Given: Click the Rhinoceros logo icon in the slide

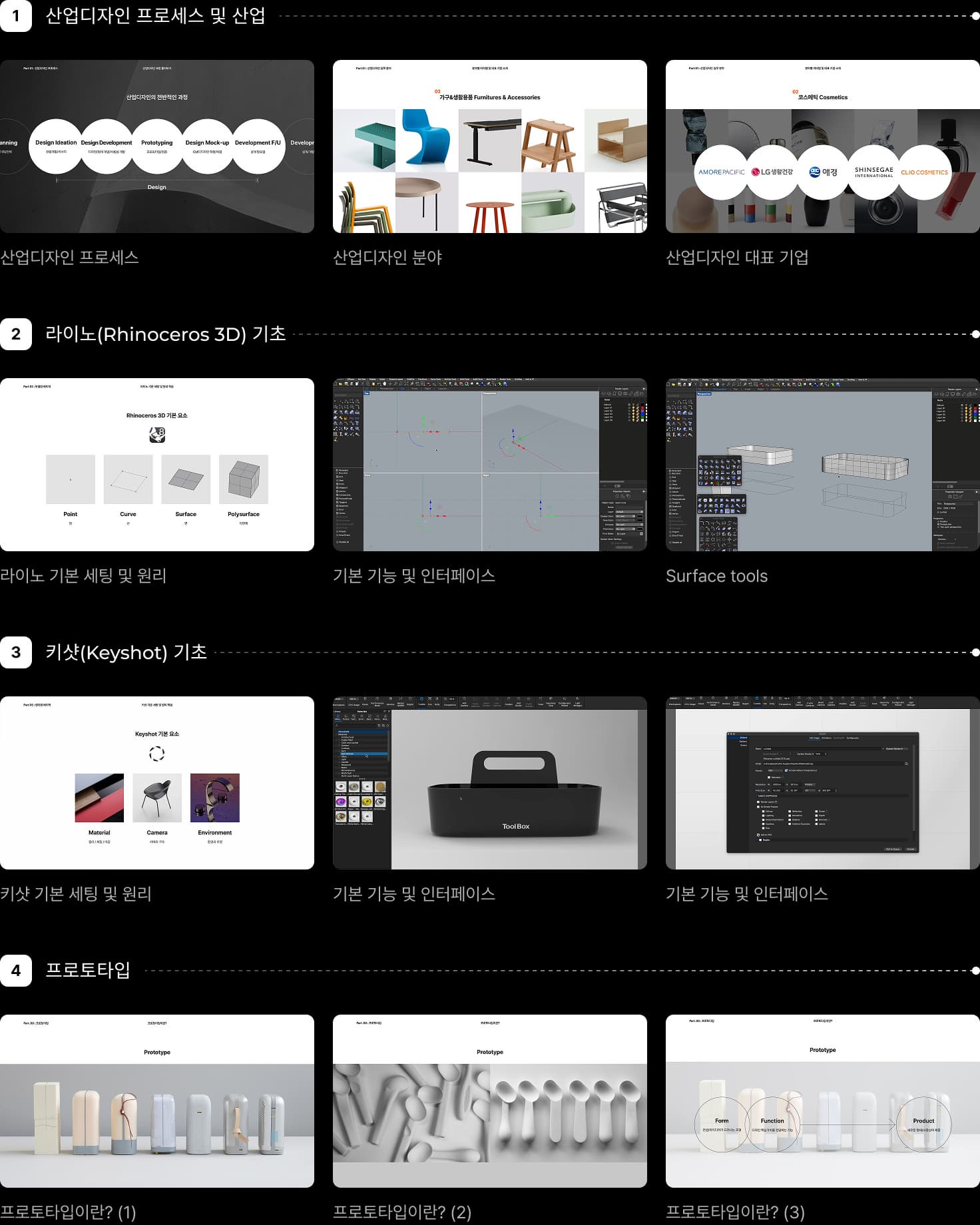Looking at the screenshot, I should tap(157, 435).
